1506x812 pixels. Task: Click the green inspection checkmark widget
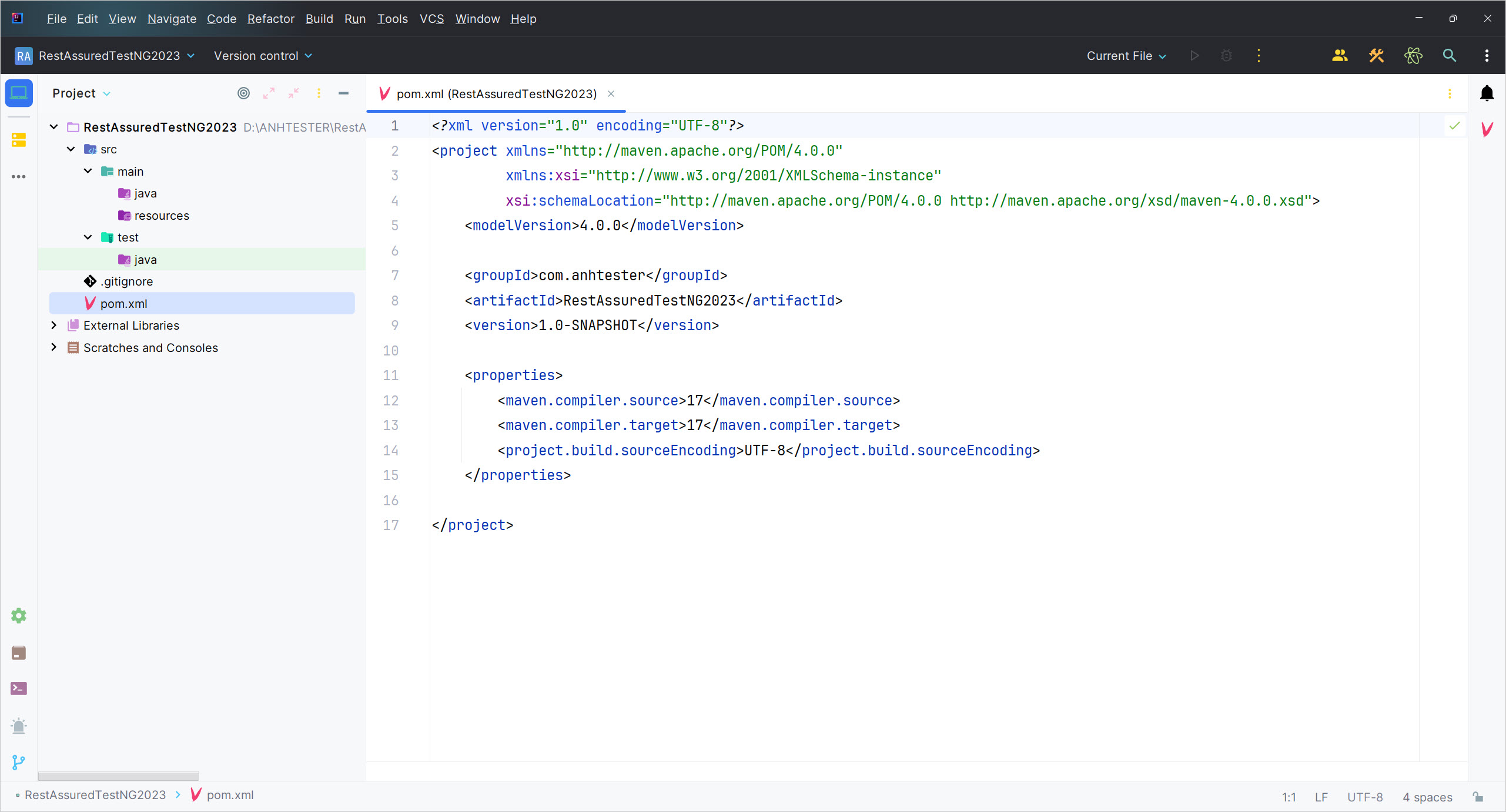(x=1455, y=126)
